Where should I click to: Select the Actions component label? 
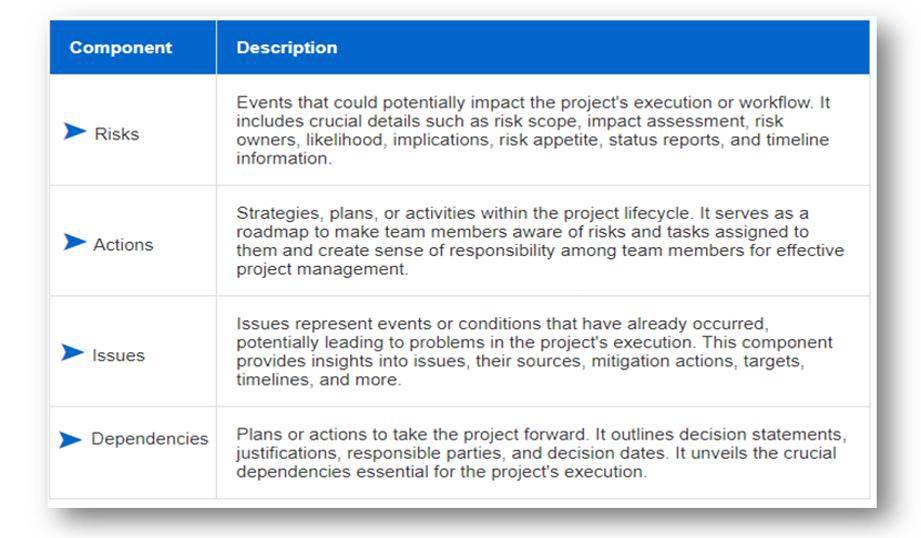pos(123,245)
